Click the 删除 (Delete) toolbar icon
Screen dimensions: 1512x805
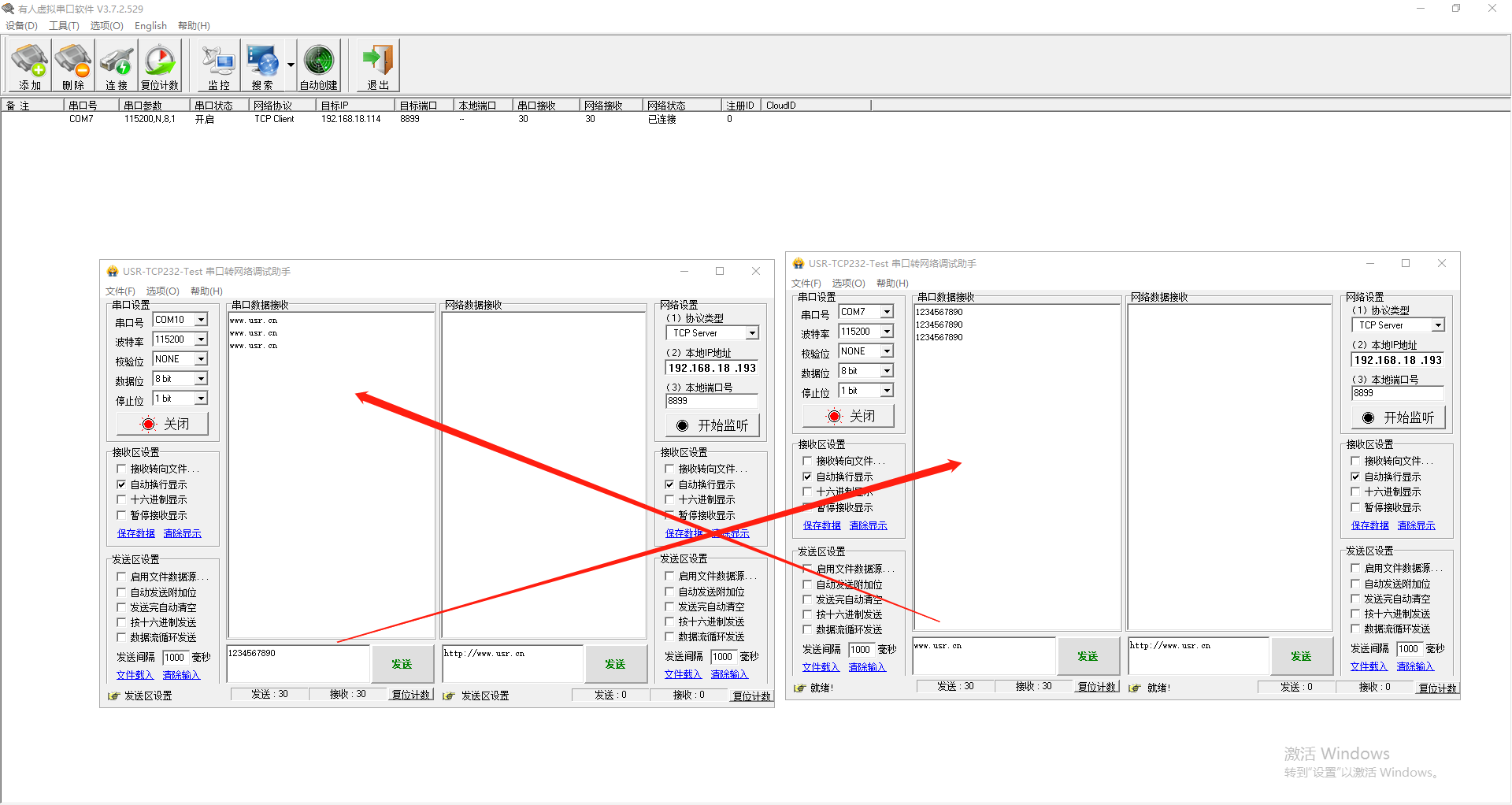click(73, 66)
